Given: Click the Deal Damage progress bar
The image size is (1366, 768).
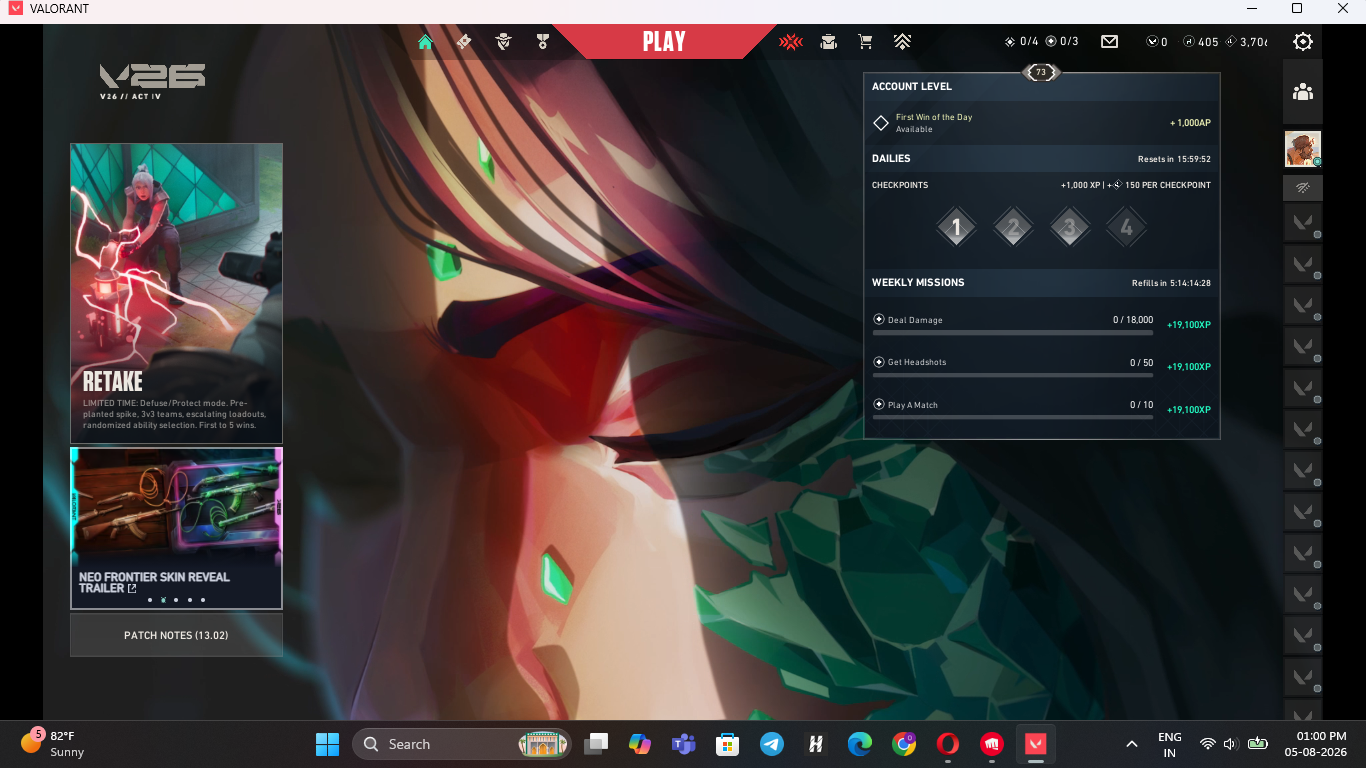Looking at the screenshot, I should coord(1013,333).
